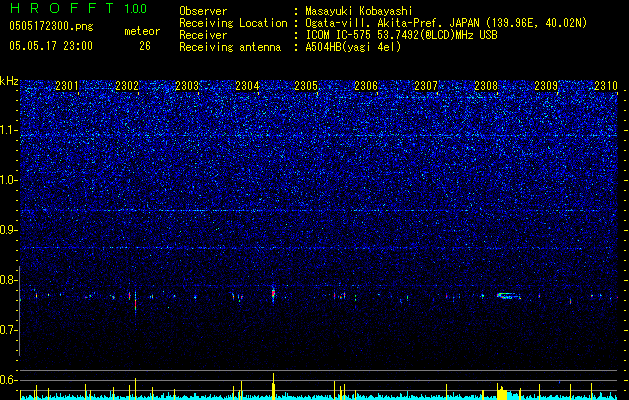Click the 2307 time marker
The image size is (629, 400).
426,85
